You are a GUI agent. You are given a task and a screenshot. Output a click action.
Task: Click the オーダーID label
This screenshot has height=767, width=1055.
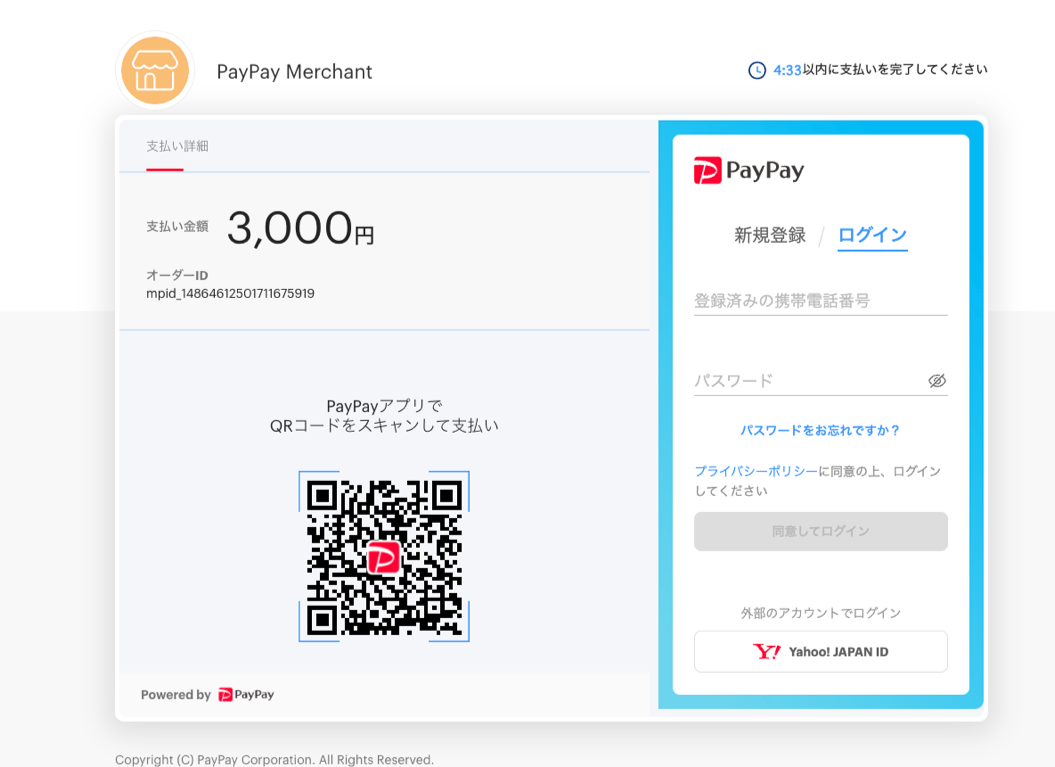tap(177, 275)
